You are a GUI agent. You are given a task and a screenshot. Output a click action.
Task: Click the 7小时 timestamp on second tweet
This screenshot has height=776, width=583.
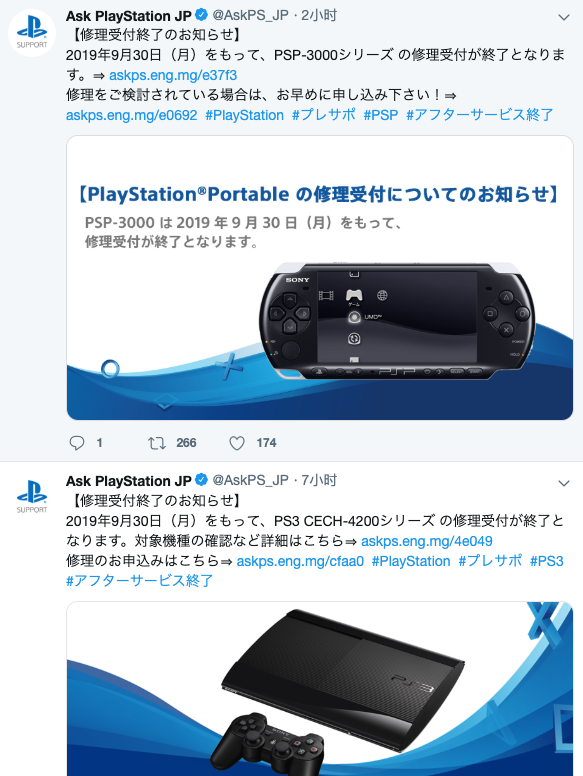(x=319, y=480)
